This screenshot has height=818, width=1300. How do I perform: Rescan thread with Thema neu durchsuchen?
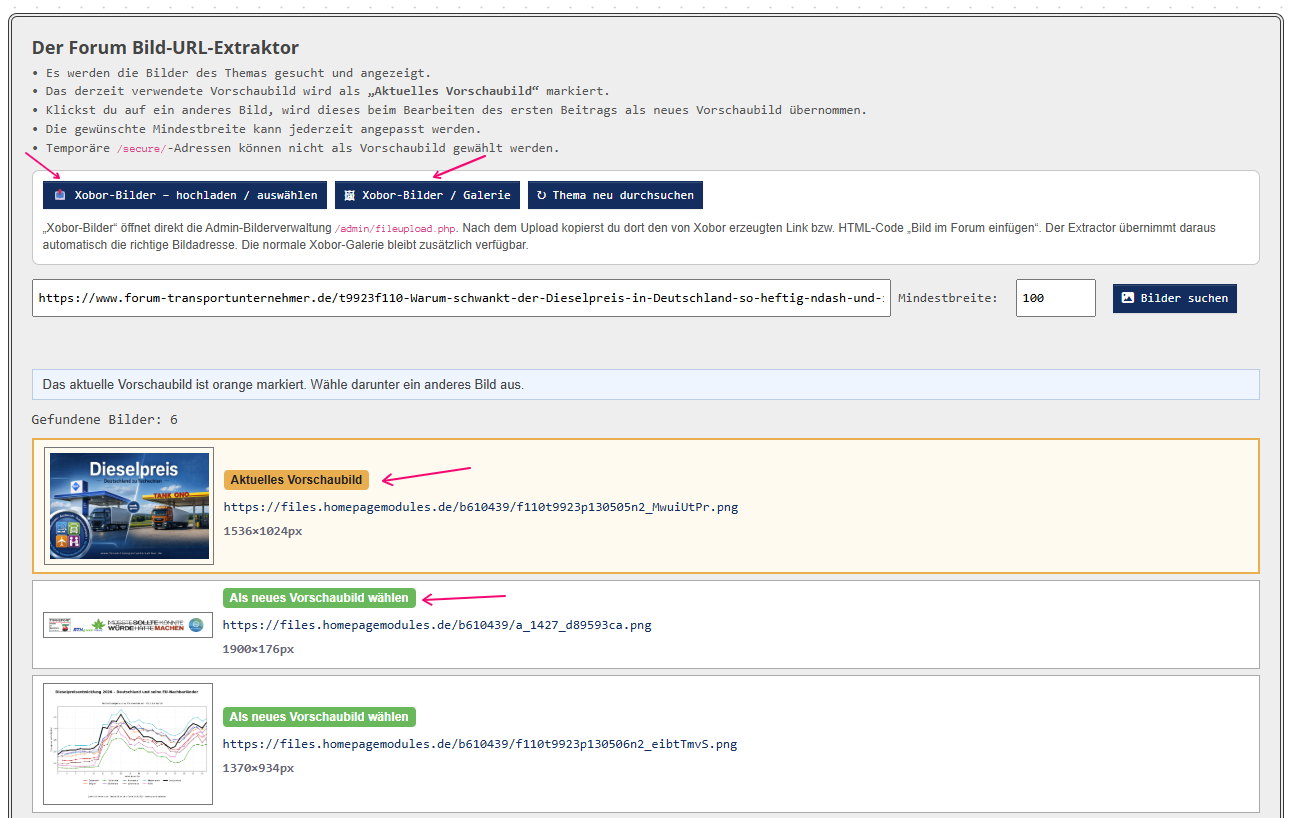pos(615,195)
